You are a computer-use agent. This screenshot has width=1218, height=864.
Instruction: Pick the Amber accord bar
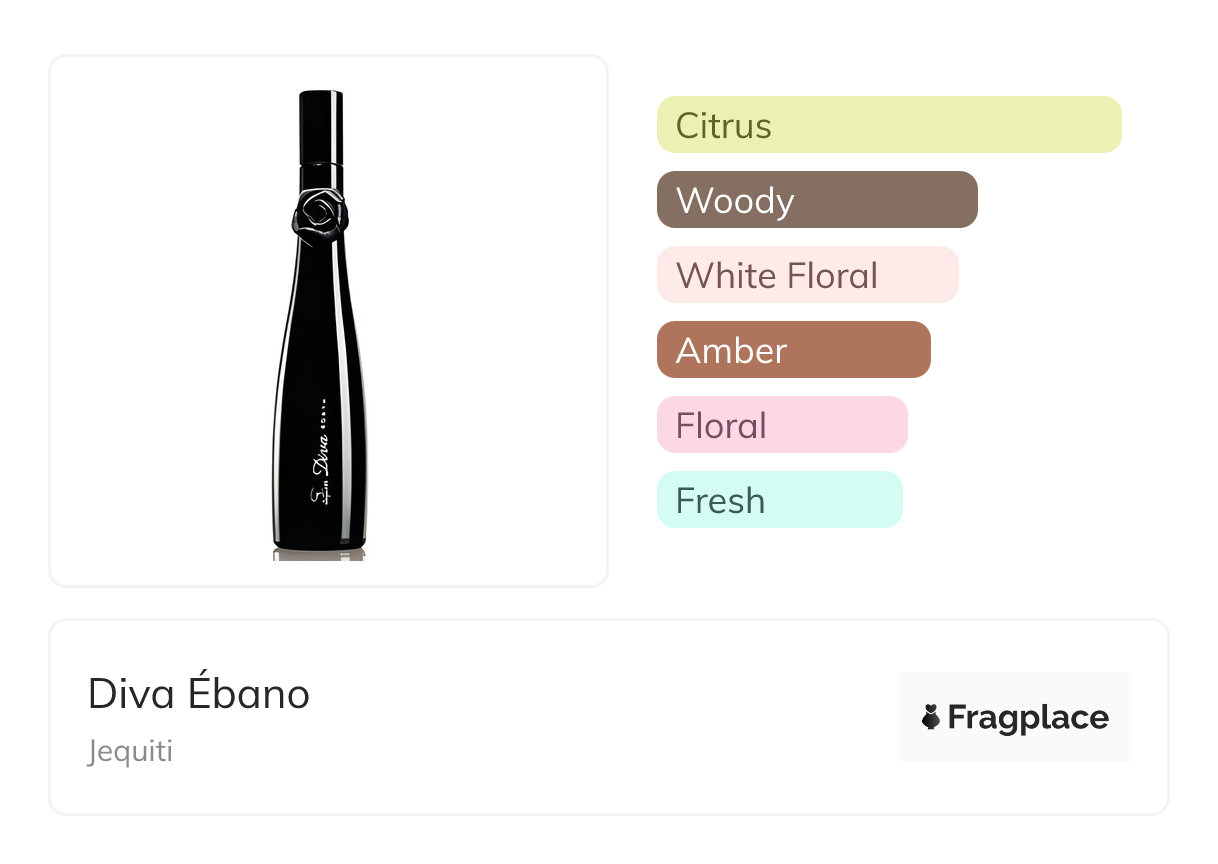click(x=793, y=350)
